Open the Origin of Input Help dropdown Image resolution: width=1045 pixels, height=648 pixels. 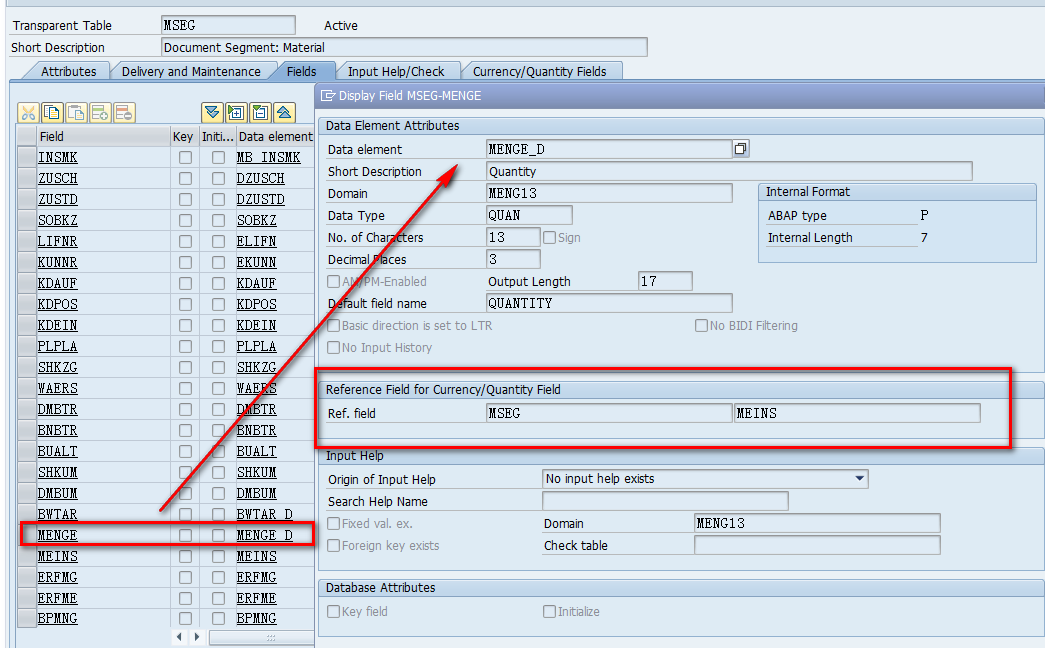[860, 478]
